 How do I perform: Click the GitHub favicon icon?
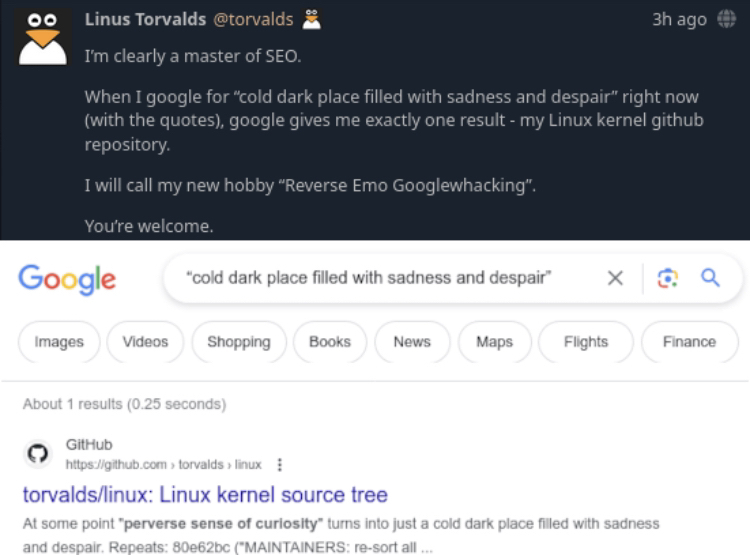[x=36, y=454]
